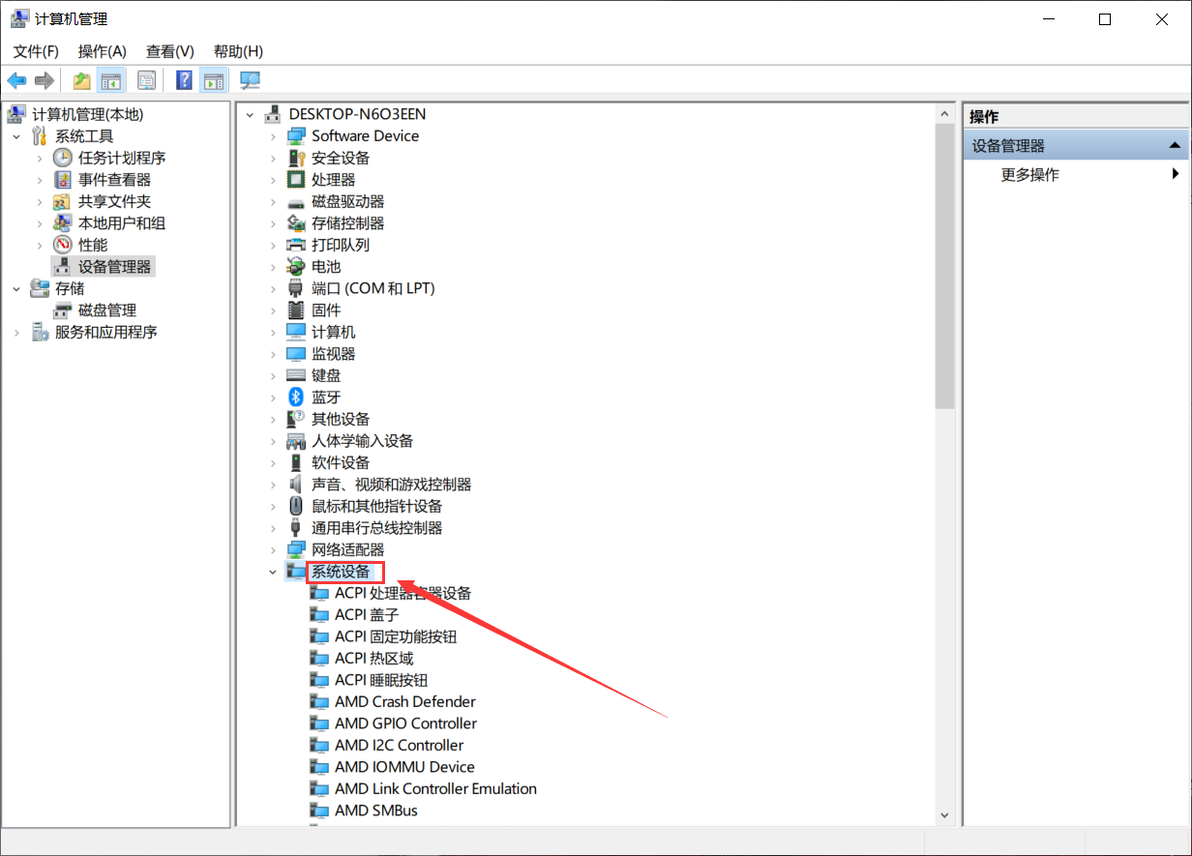Open the 操作(A) menu
Image resolution: width=1192 pixels, height=856 pixels.
102,51
